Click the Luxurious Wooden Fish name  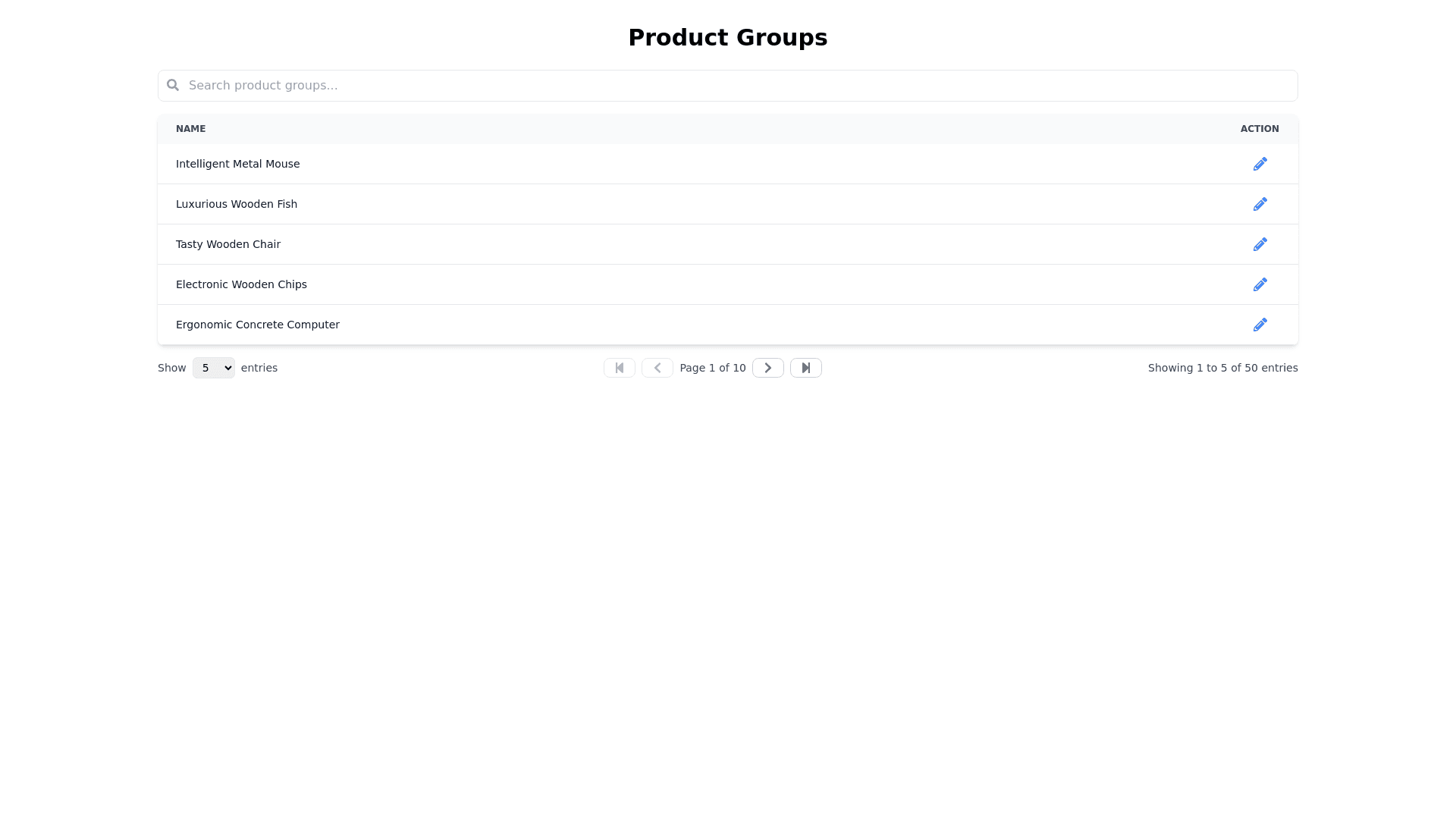pyautogui.click(x=236, y=204)
